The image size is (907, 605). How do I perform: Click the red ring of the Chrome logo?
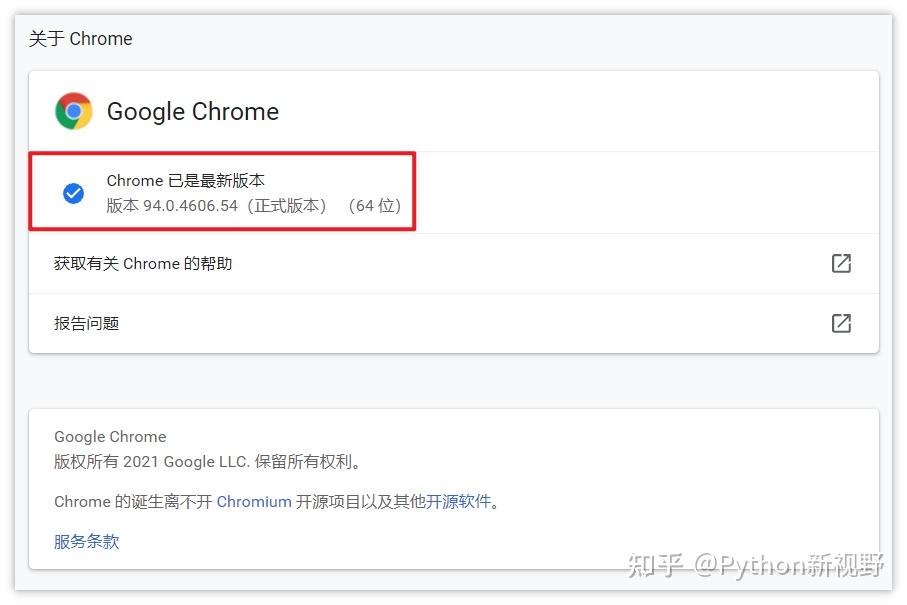[73, 97]
